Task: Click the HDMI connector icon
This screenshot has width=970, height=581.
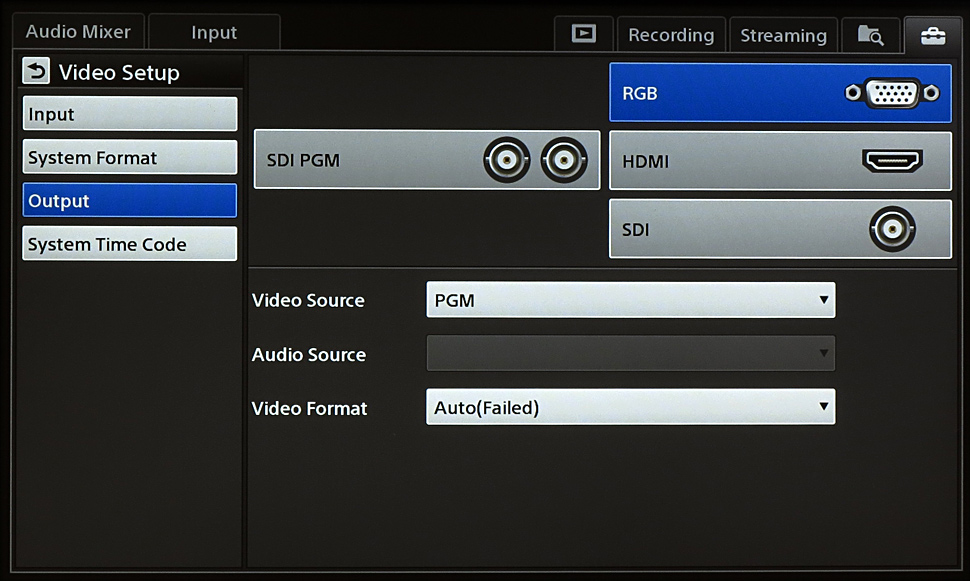Action: coord(892,160)
